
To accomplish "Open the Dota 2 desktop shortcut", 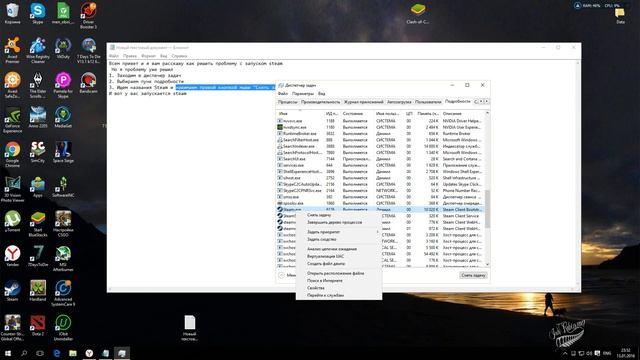I will pyautogui.click(x=38, y=326).
